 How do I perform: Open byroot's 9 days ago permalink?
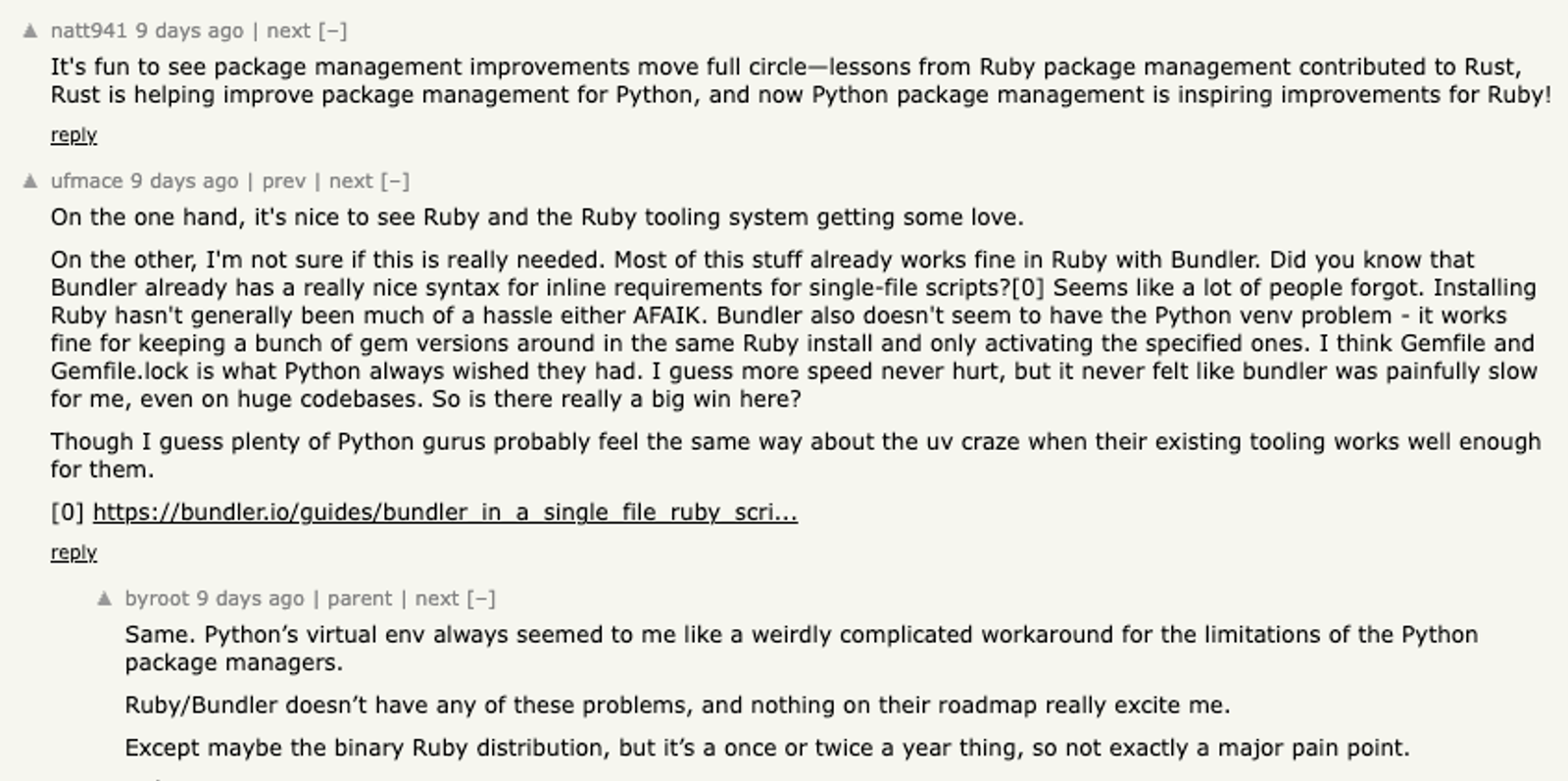250,598
